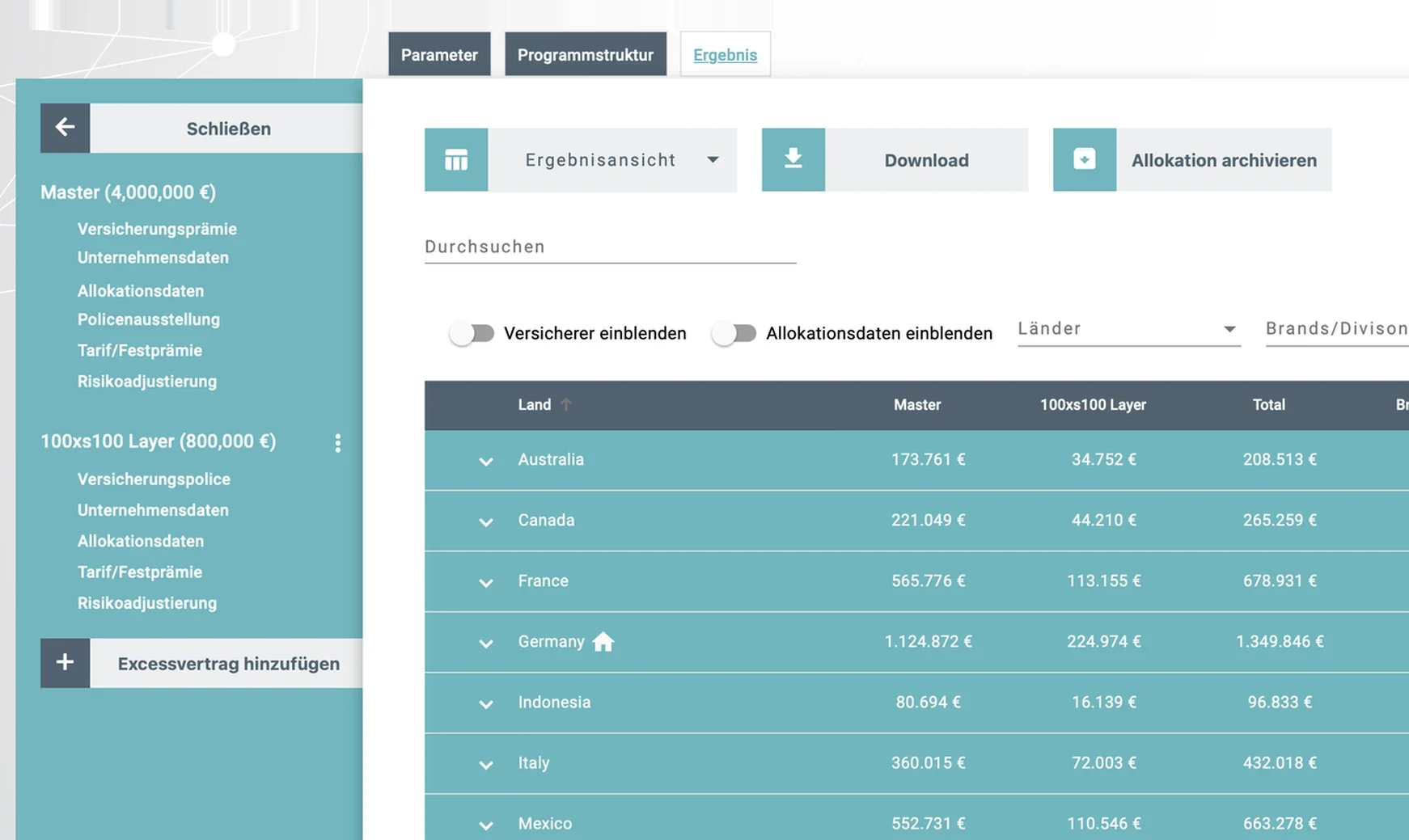Click the 100xs100 Layer column header
The image size is (1409, 840).
[x=1093, y=404]
